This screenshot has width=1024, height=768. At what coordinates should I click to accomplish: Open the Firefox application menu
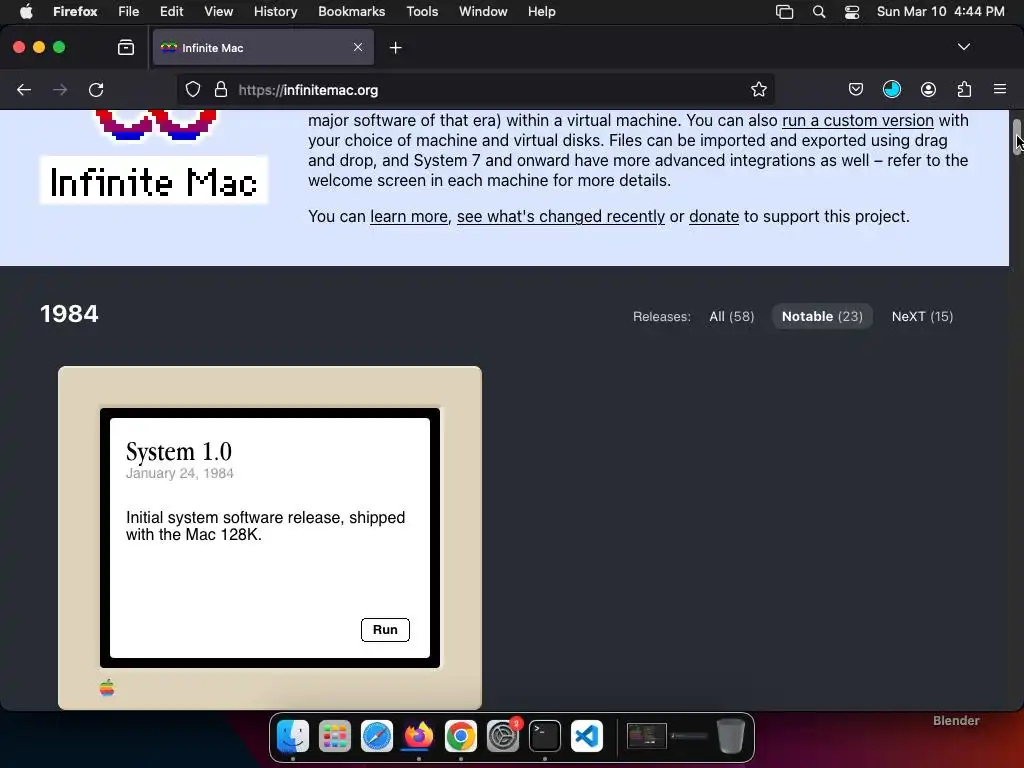click(x=75, y=11)
